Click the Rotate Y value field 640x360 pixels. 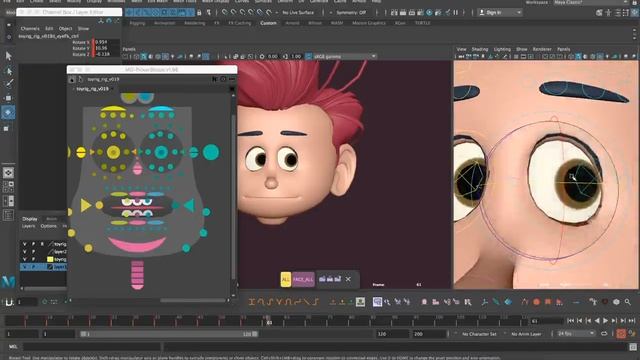pos(107,48)
